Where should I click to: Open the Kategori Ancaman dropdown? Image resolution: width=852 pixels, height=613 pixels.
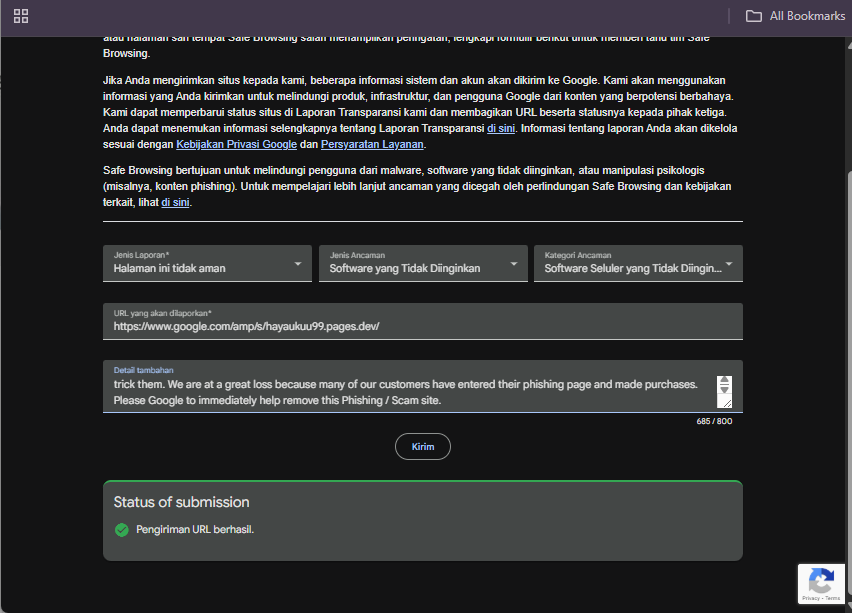click(638, 264)
